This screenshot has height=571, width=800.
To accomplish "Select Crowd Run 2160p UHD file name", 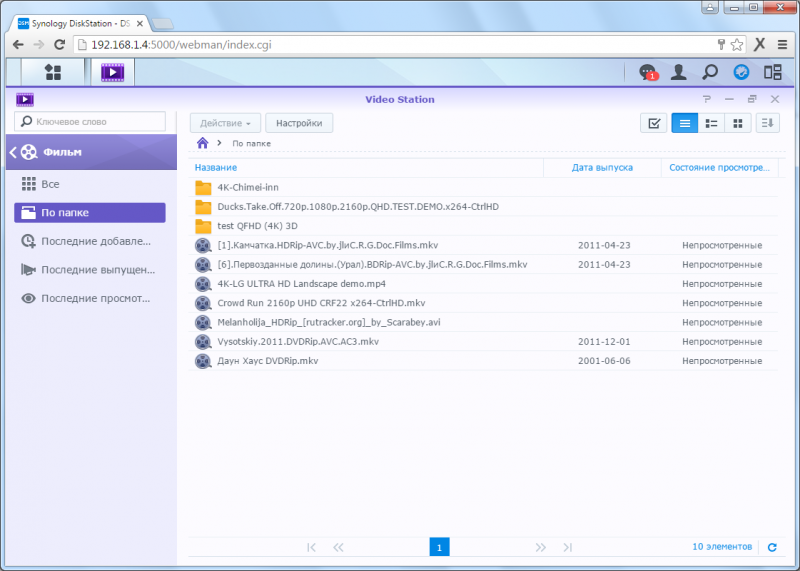I will tap(321, 303).
